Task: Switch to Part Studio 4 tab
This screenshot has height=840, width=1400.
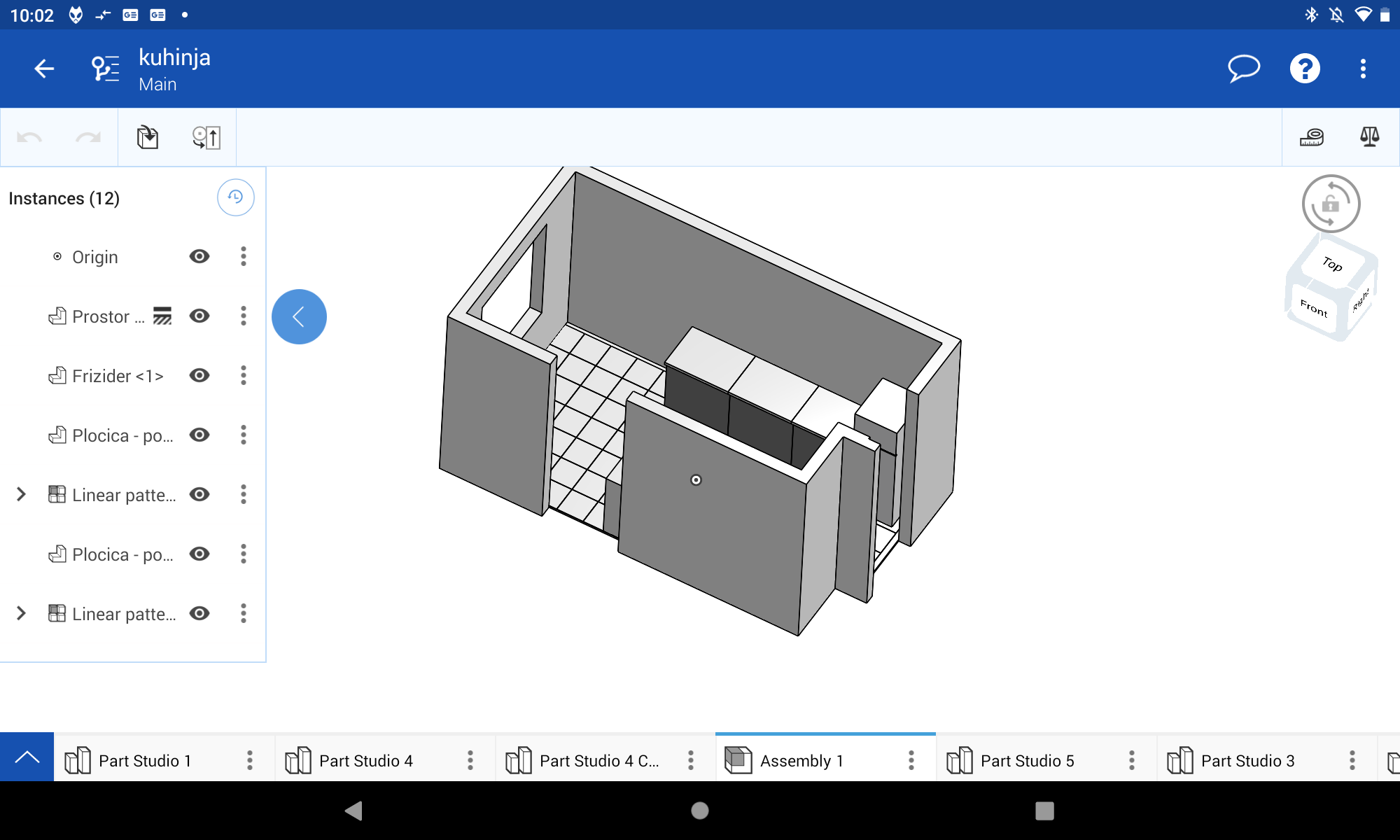Action: click(x=365, y=760)
